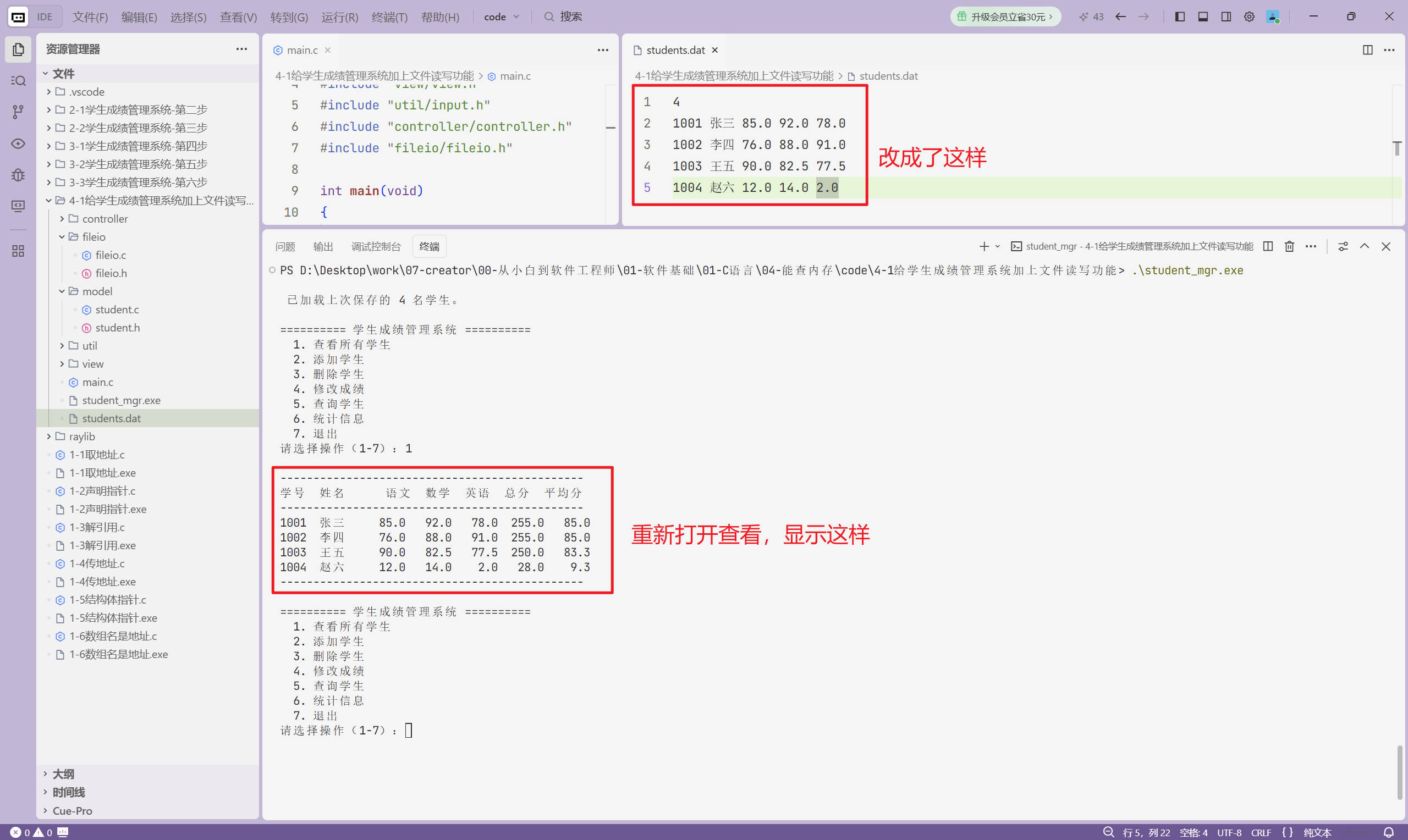Change 纯文本 language mode
The height and width of the screenshot is (840, 1408).
1317,832
